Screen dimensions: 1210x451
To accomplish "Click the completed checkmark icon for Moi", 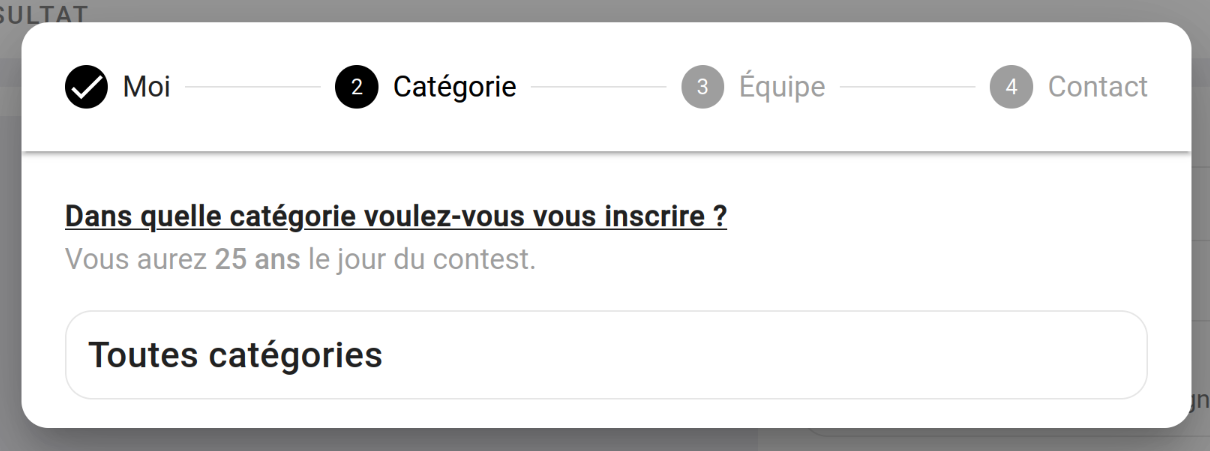I will pyautogui.click(x=86, y=87).
